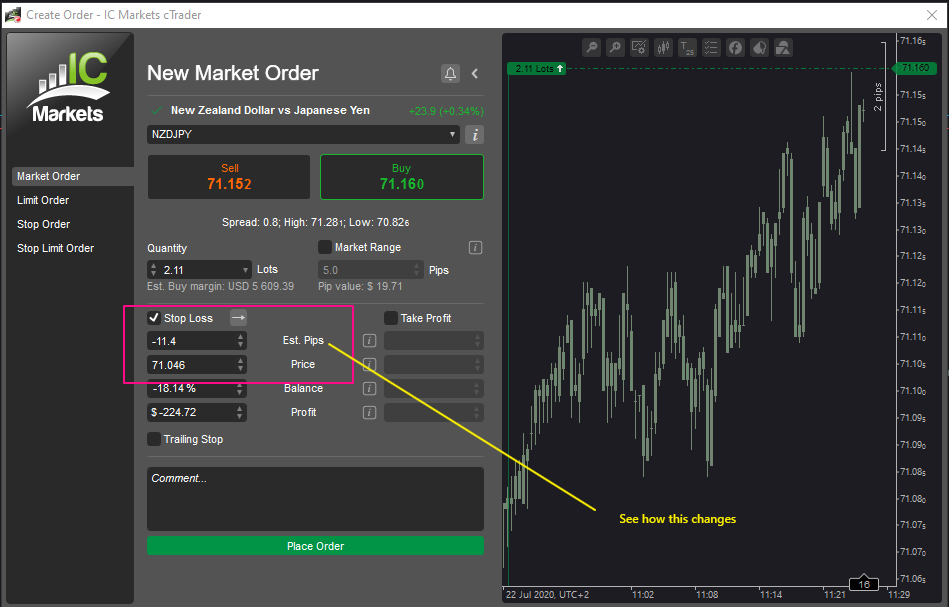949x607 pixels.
Task: Zoom in the chart with plus magnifier
Action: pyautogui.click(x=615, y=47)
